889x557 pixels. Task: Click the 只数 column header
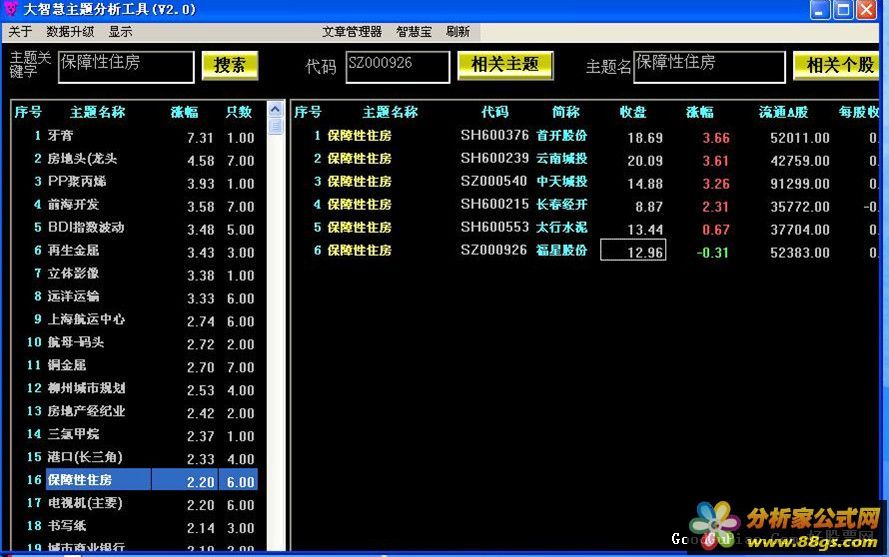(239, 112)
